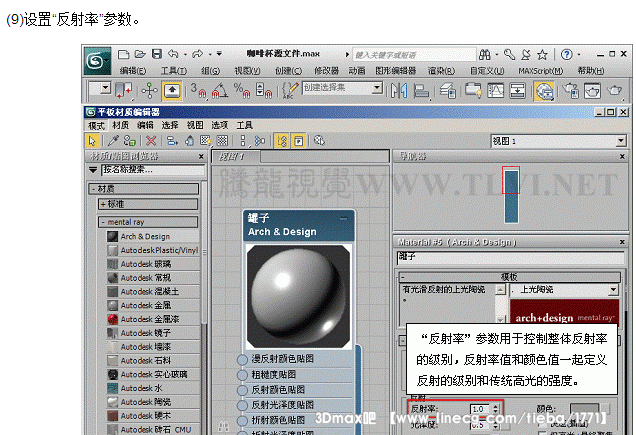Click the Render Production teapot icon
This screenshot has height=435, width=636.
[615, 90]
